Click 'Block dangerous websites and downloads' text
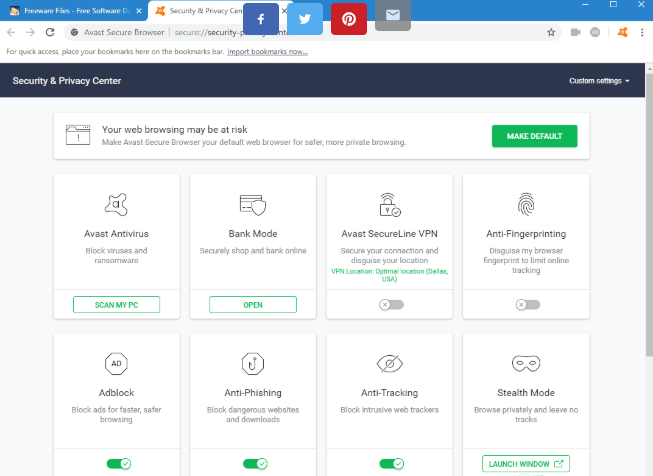The width and height of the screenshot is (653, 476). coord(253,414)
